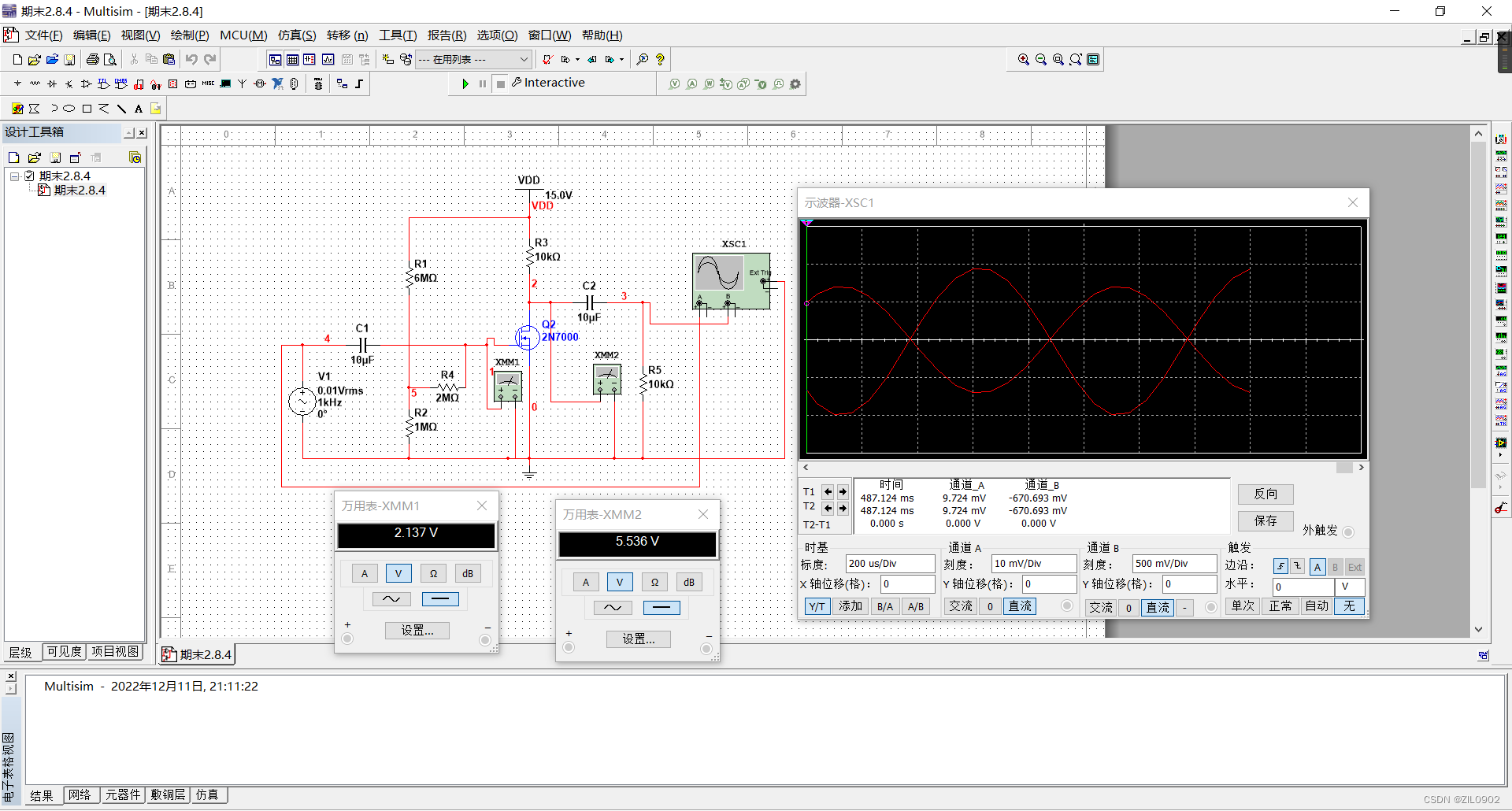Click the Undo arrow icon
This screenshot has width=1512, height=811.
tap(191, 59)
